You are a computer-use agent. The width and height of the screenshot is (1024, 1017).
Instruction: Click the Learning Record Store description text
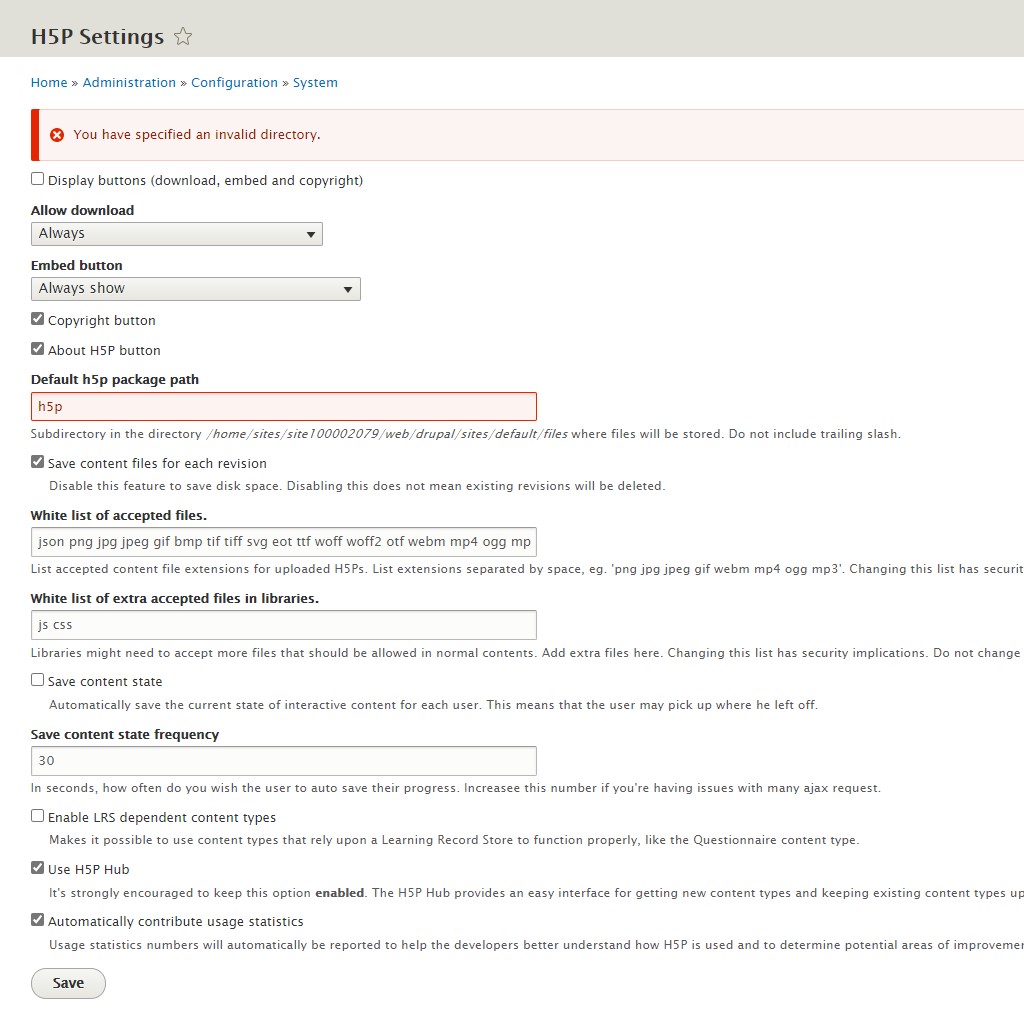tap(455, 840)
